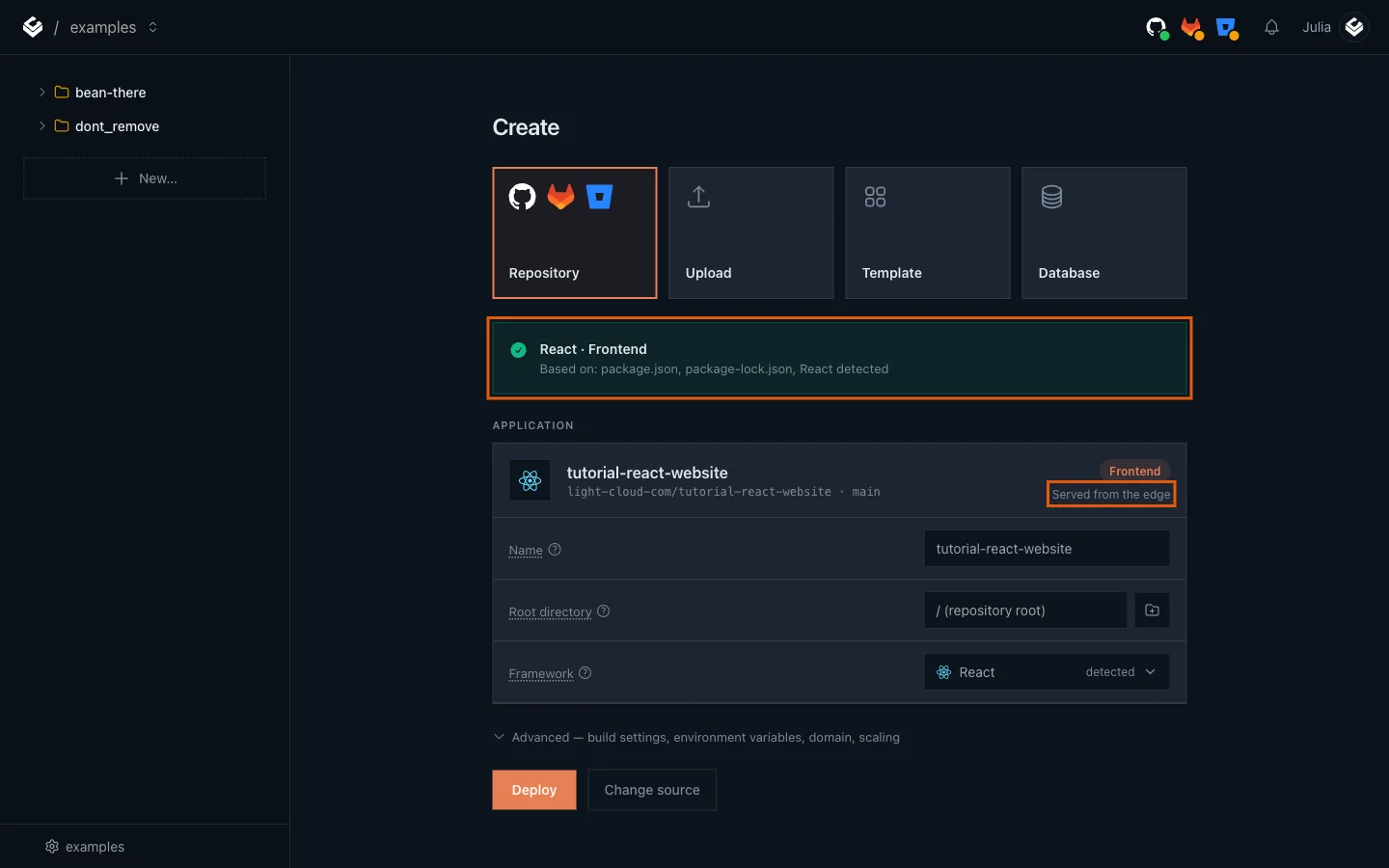Image resolution: width=1389 pixels, height=868 pixels.
Task: Select the Database source card
Action: click(x=1104, y=232)
